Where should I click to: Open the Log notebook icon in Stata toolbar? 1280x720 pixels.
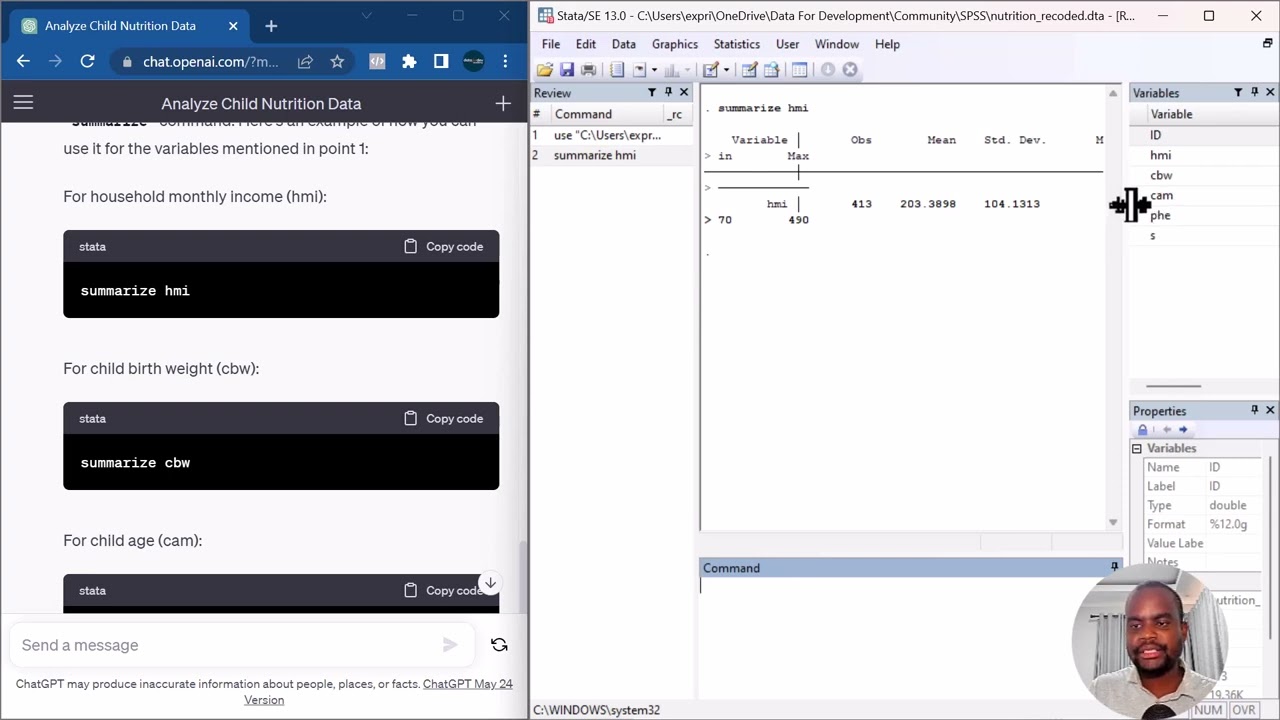pos(617,70)
